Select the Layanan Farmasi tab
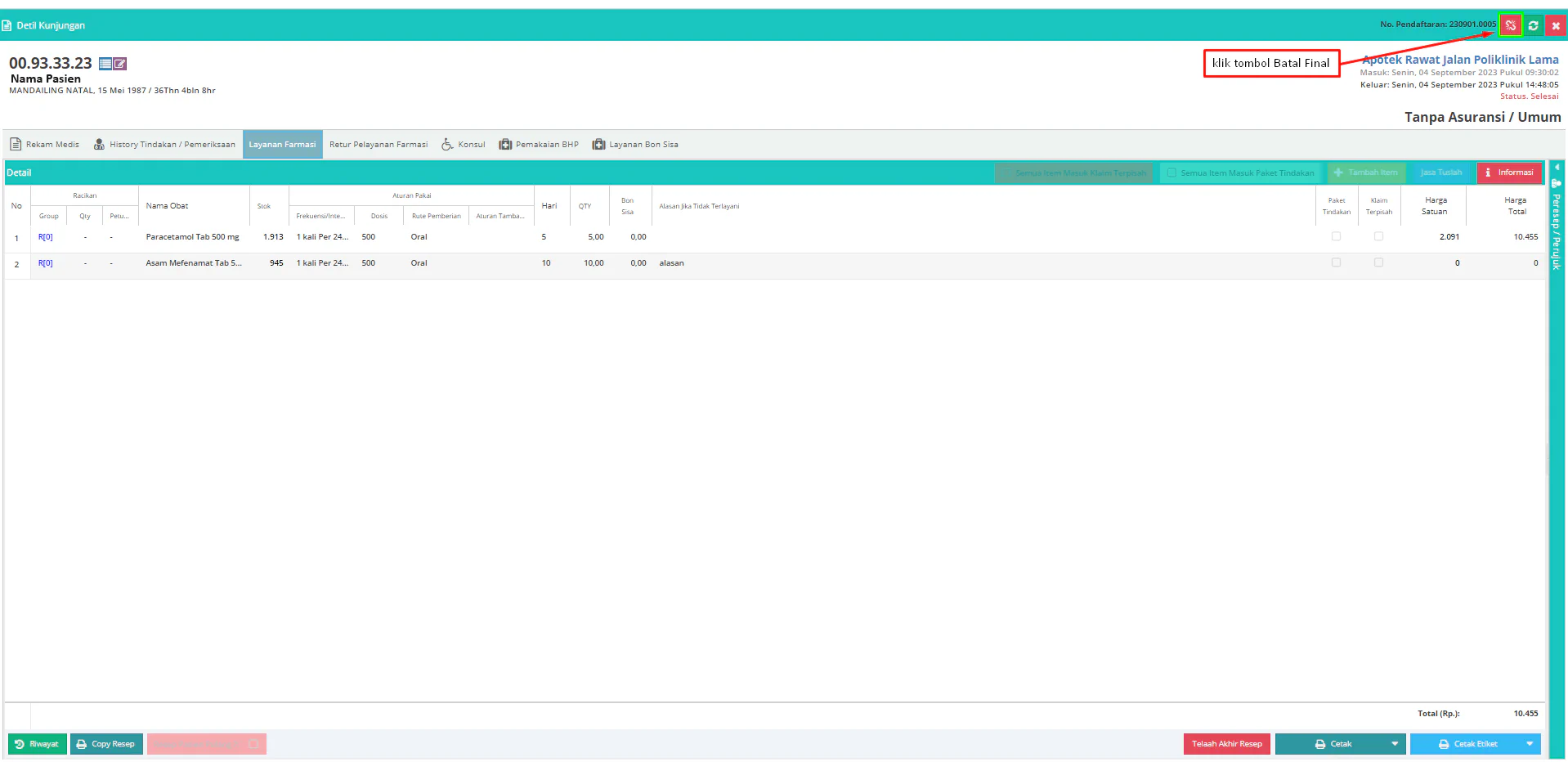The width and height of the screenshot is (1568, 762). pos(282,145)
